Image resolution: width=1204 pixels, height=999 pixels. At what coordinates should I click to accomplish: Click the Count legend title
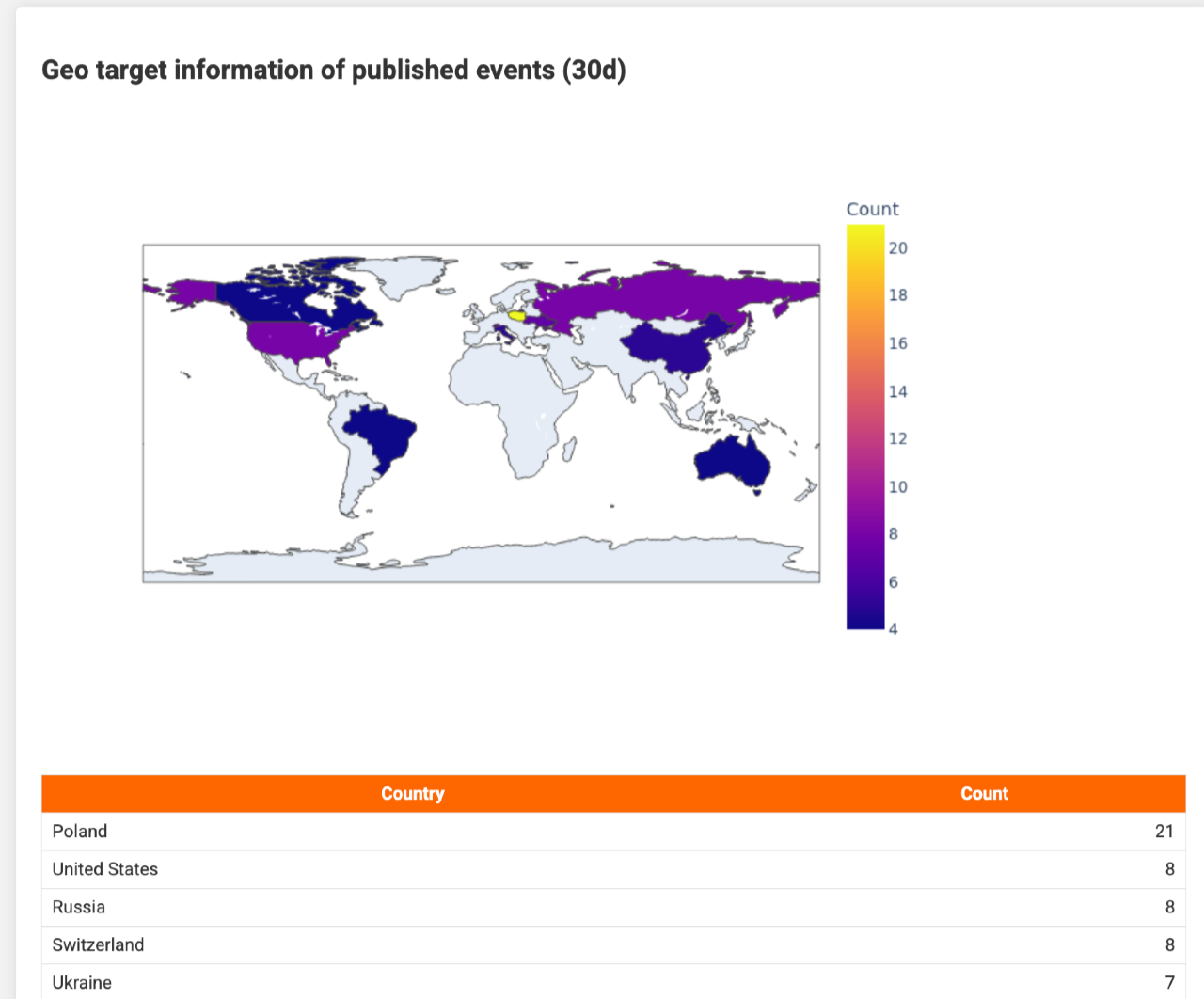tap(872, 209)
